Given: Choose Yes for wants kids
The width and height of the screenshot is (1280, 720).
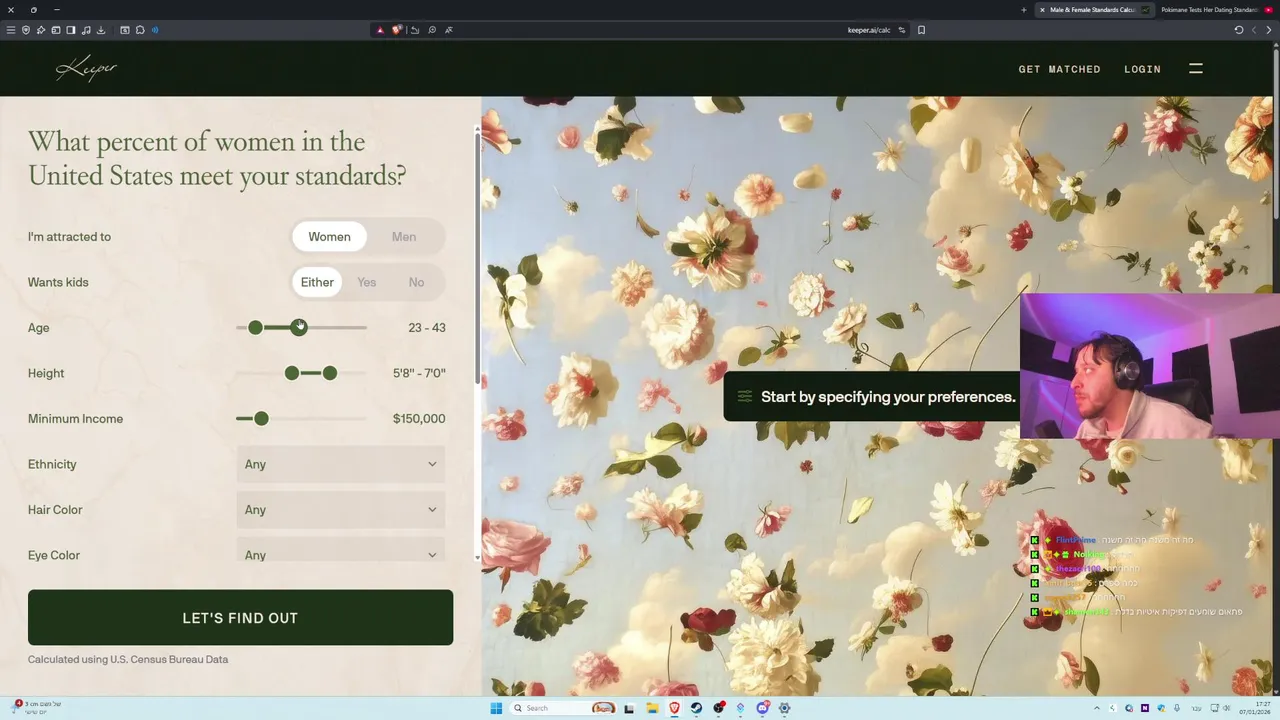Looking at the screenshot, I should [367, 282].
